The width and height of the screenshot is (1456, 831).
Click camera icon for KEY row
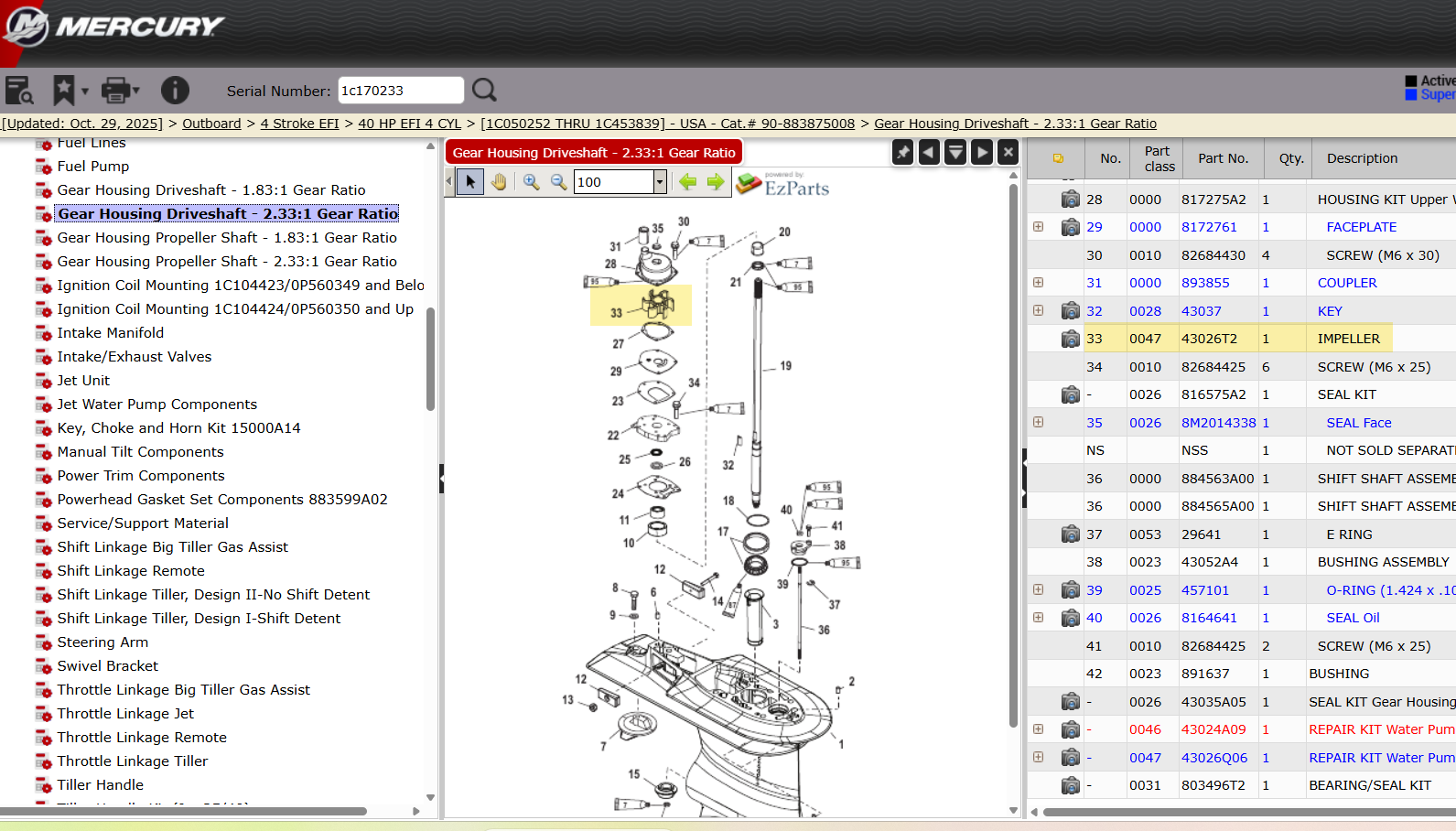[1070, 311]
